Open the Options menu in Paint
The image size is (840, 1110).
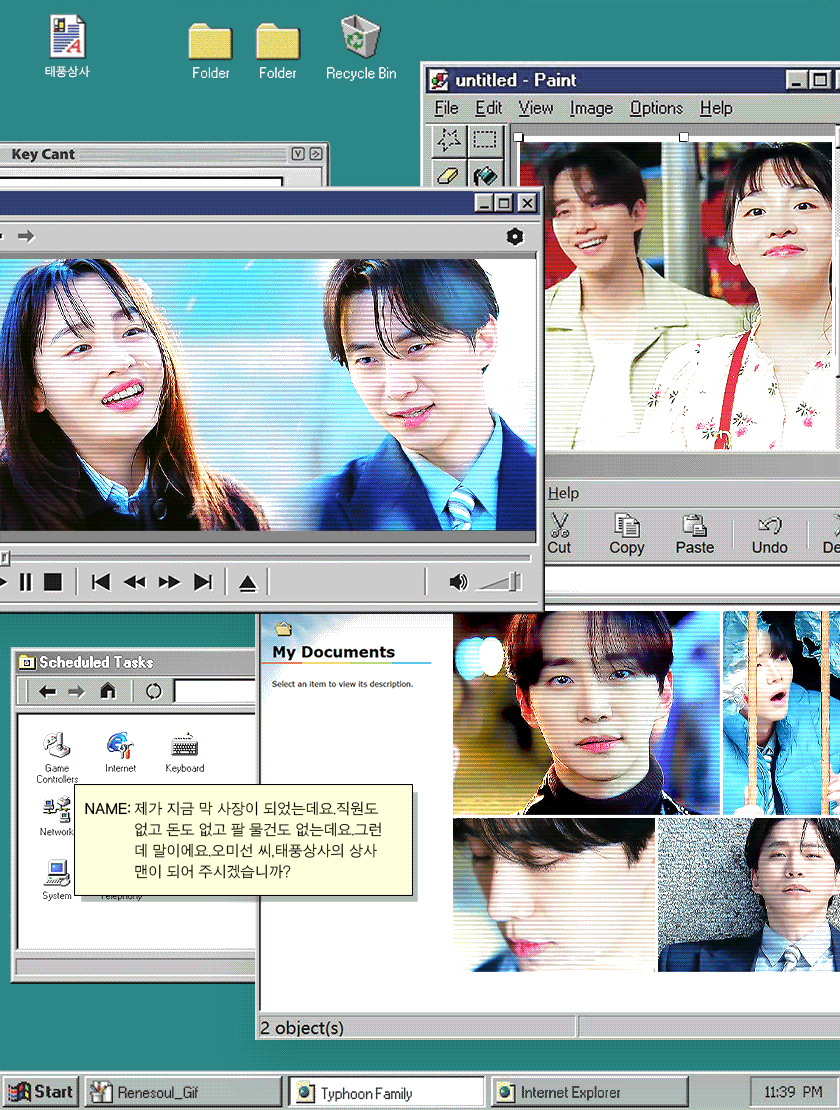[x=656, y=108]
